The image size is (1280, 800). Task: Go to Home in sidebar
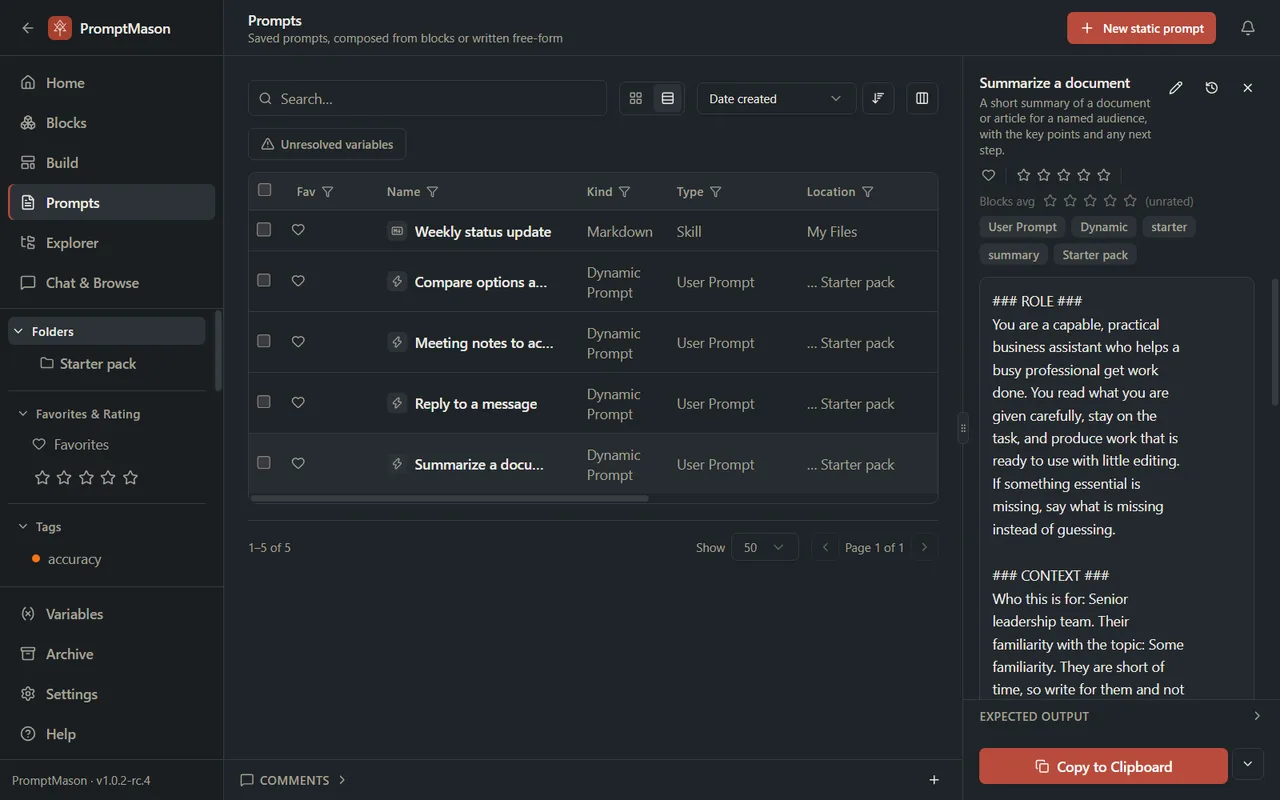[111, 83]
